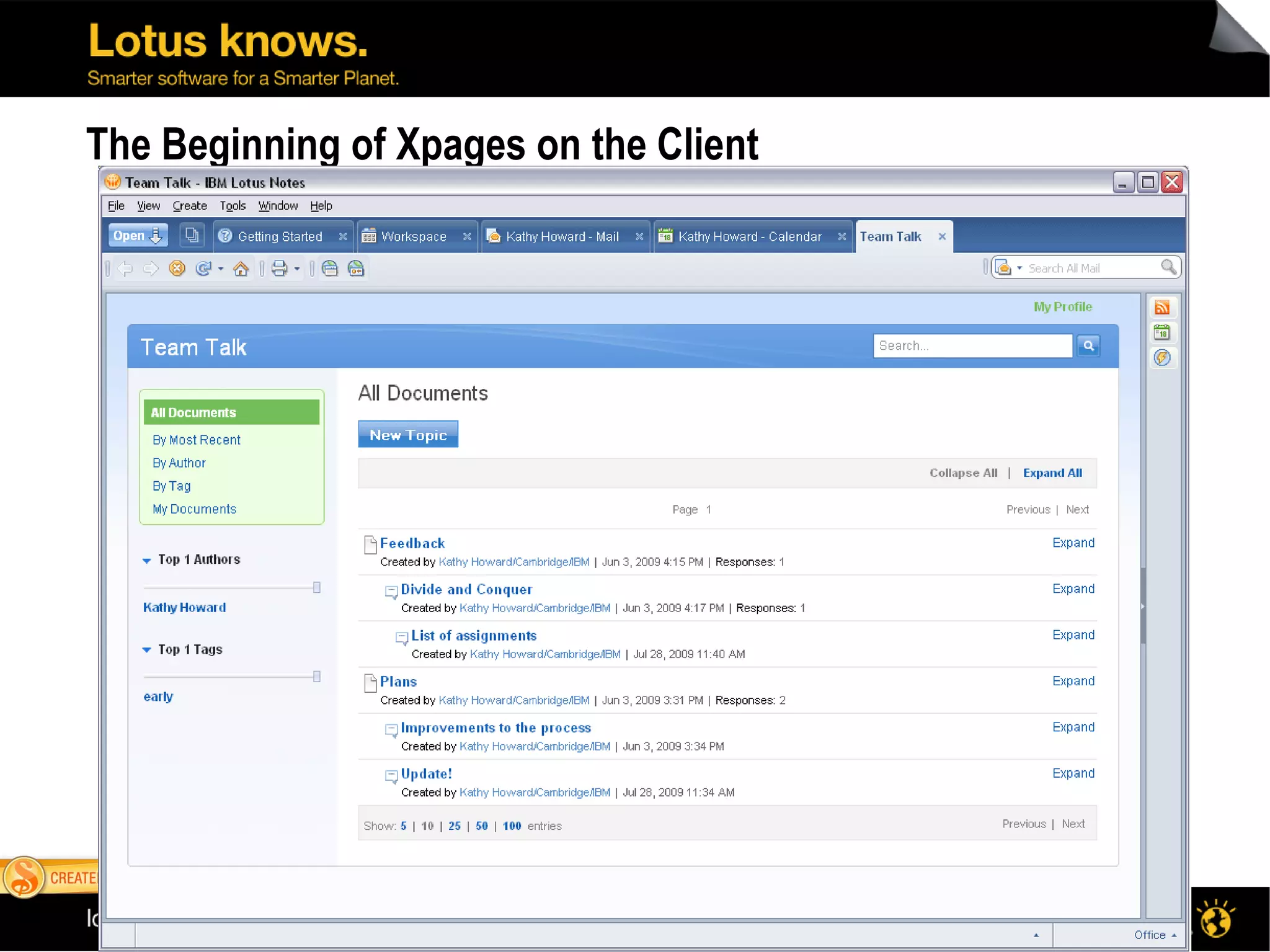The image size is (1270, 952).
Task: Click the New Topic button
Action: [408, 435]
